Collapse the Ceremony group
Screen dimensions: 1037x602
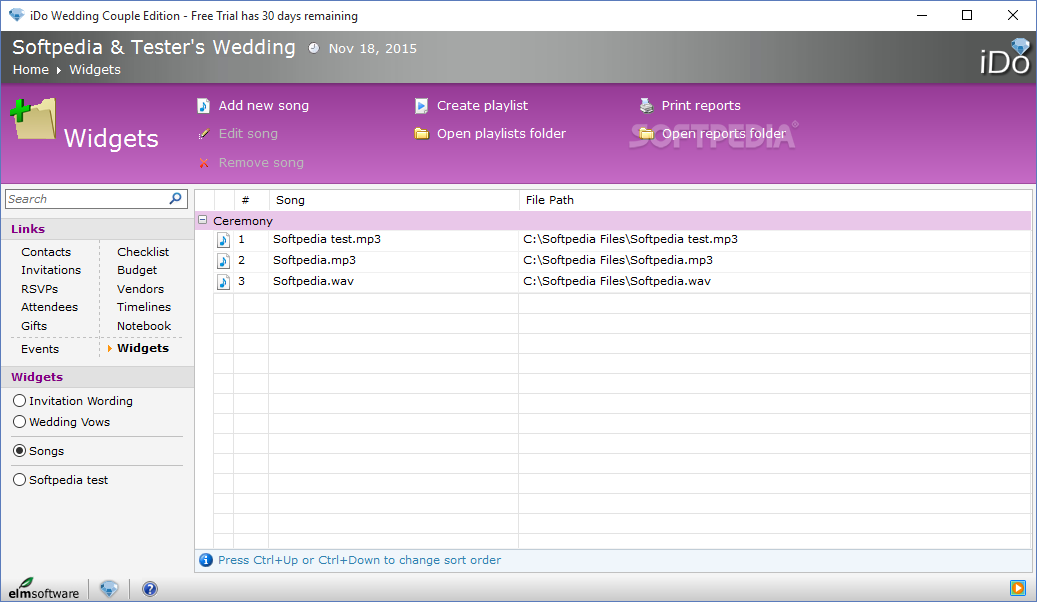[x=203, y=220]
